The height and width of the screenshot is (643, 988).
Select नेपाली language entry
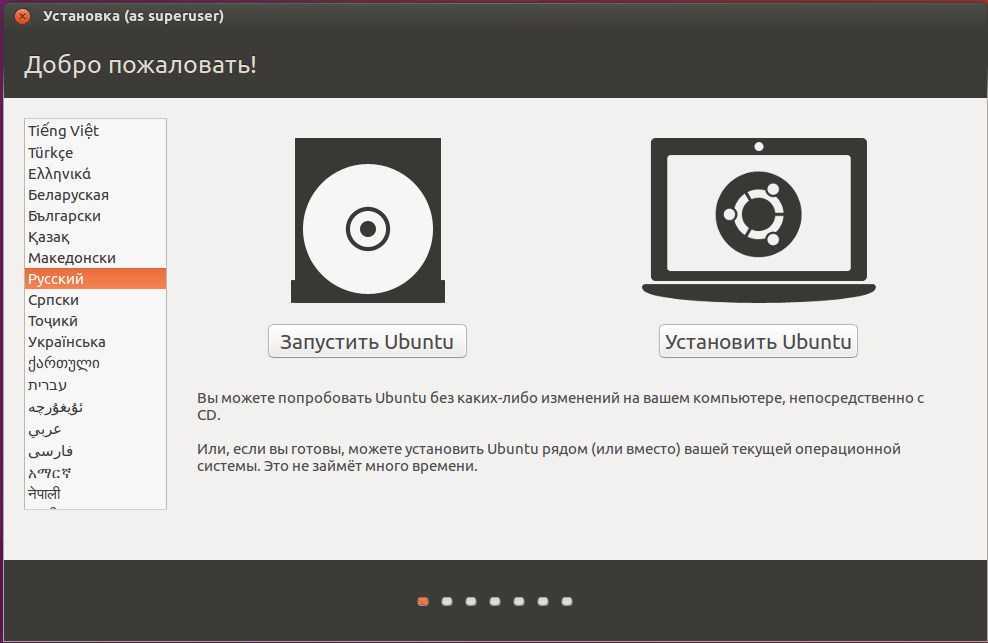pos(95,494)
